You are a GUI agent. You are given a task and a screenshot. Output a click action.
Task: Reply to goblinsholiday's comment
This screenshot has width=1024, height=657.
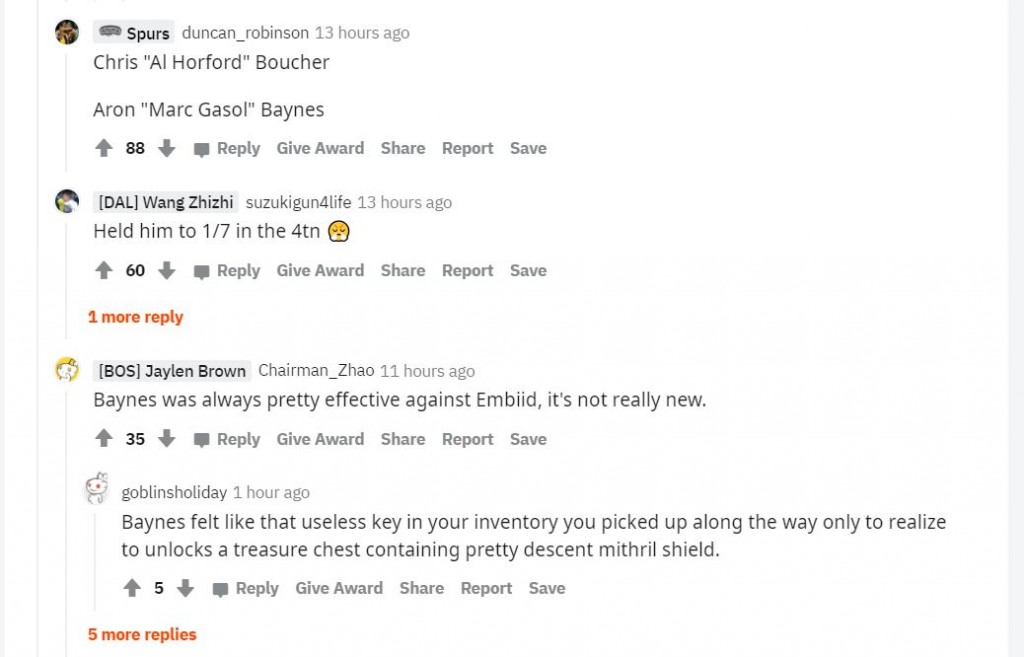pyautogui.click(x=246, y=589)
